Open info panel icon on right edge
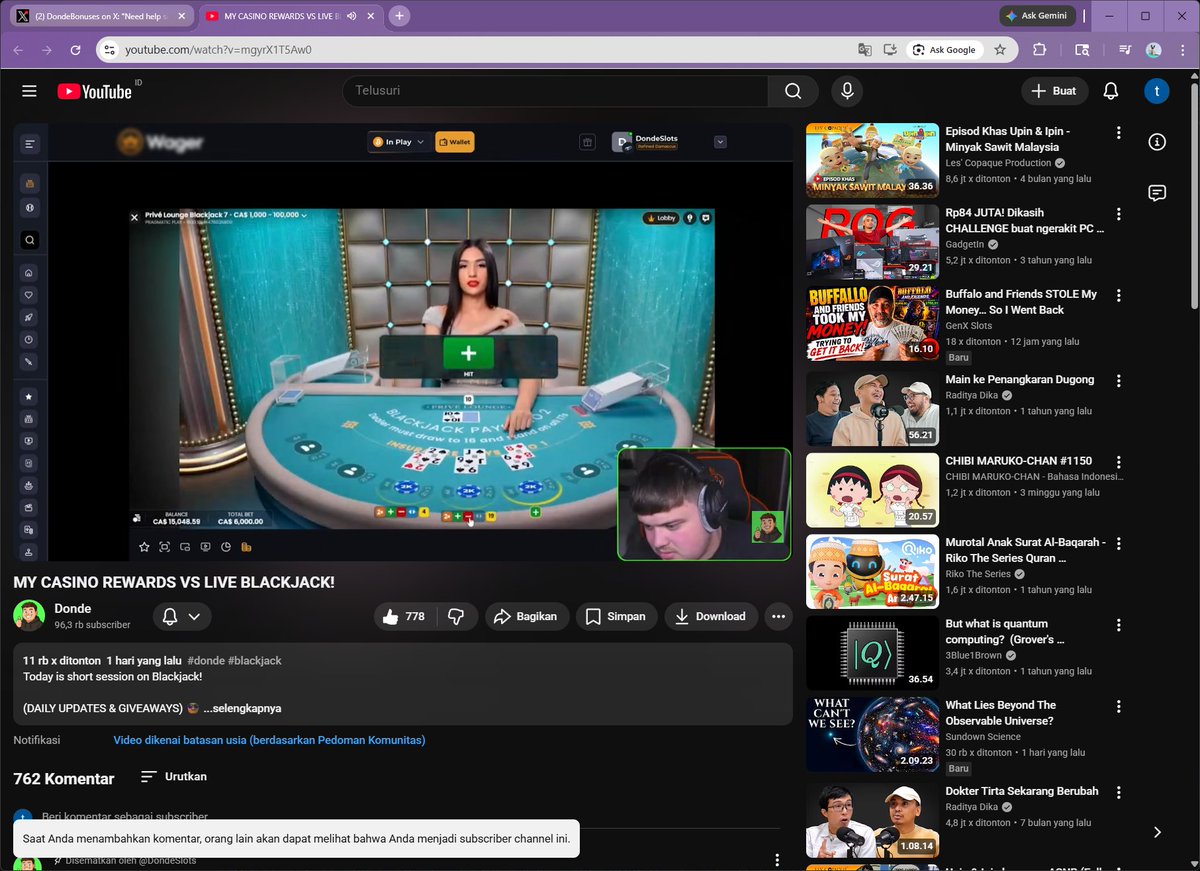 point(1157,142)
